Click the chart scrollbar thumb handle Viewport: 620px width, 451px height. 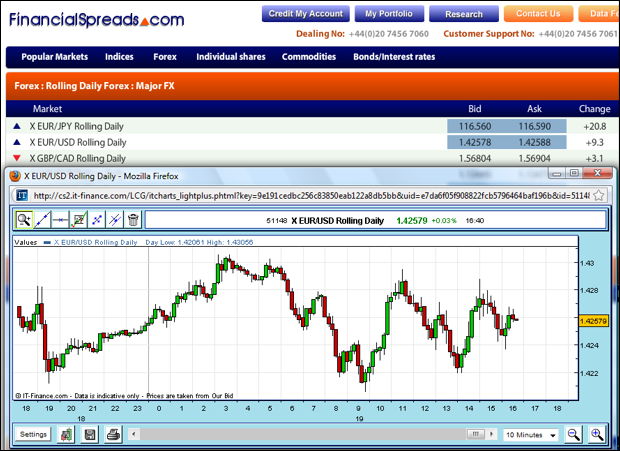tap(476, 434)
